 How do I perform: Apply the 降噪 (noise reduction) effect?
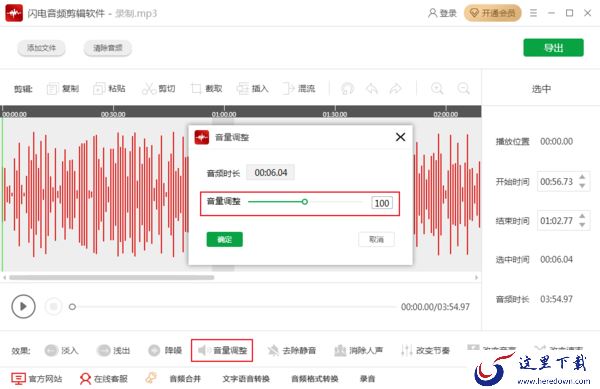click(165, 350)
